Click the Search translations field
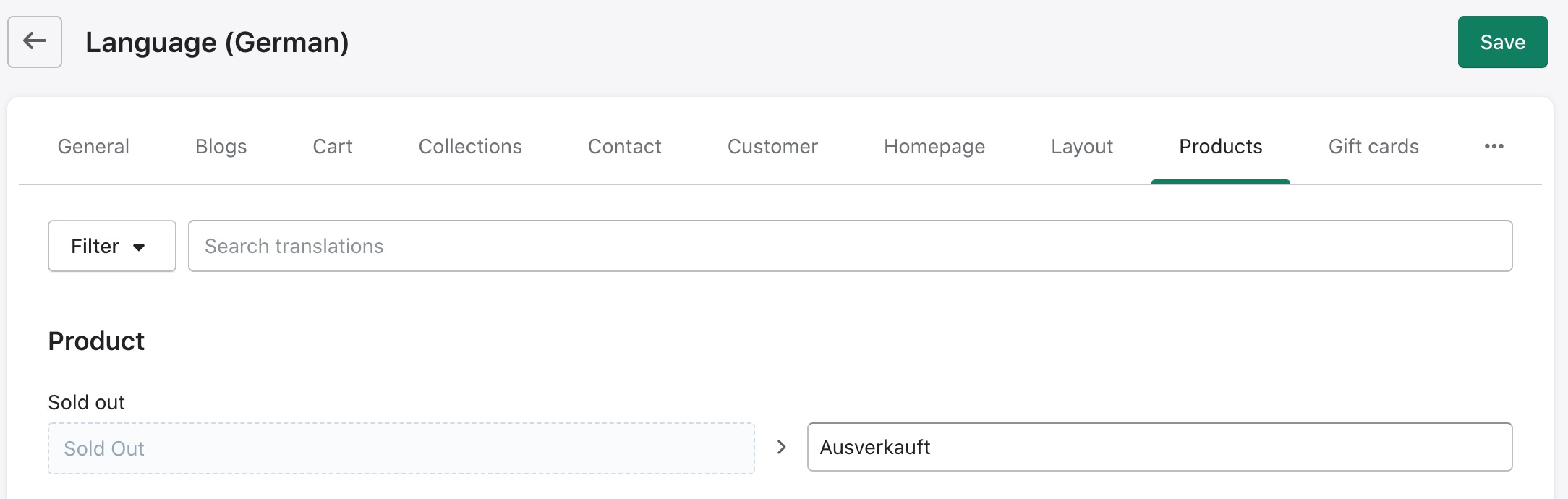The width and height of the screenshot is (1568, 499). point(850,247)
